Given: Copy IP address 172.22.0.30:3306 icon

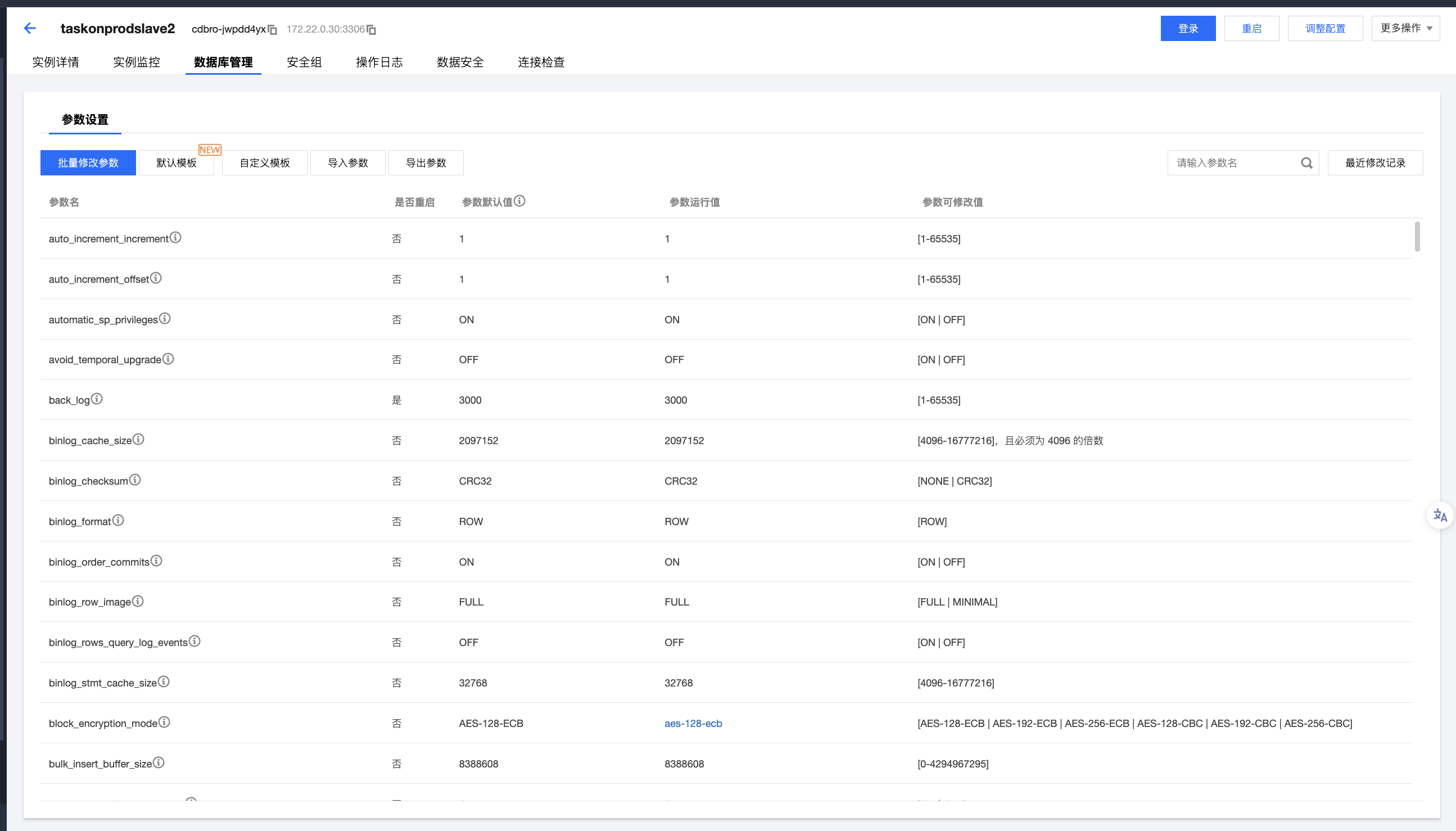Looking at the screenshot, I should point(372,30).
